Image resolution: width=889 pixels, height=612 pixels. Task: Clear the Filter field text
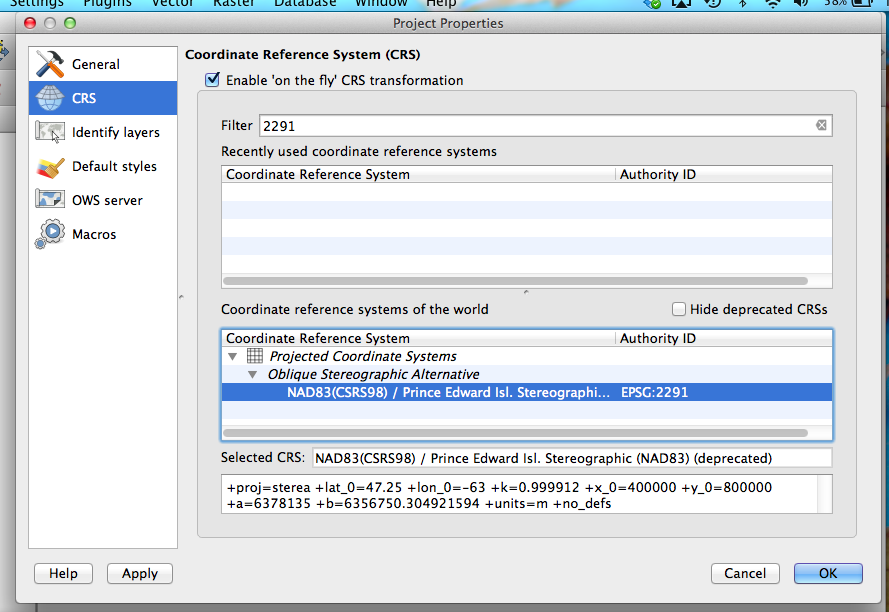(x=821, y=126)
